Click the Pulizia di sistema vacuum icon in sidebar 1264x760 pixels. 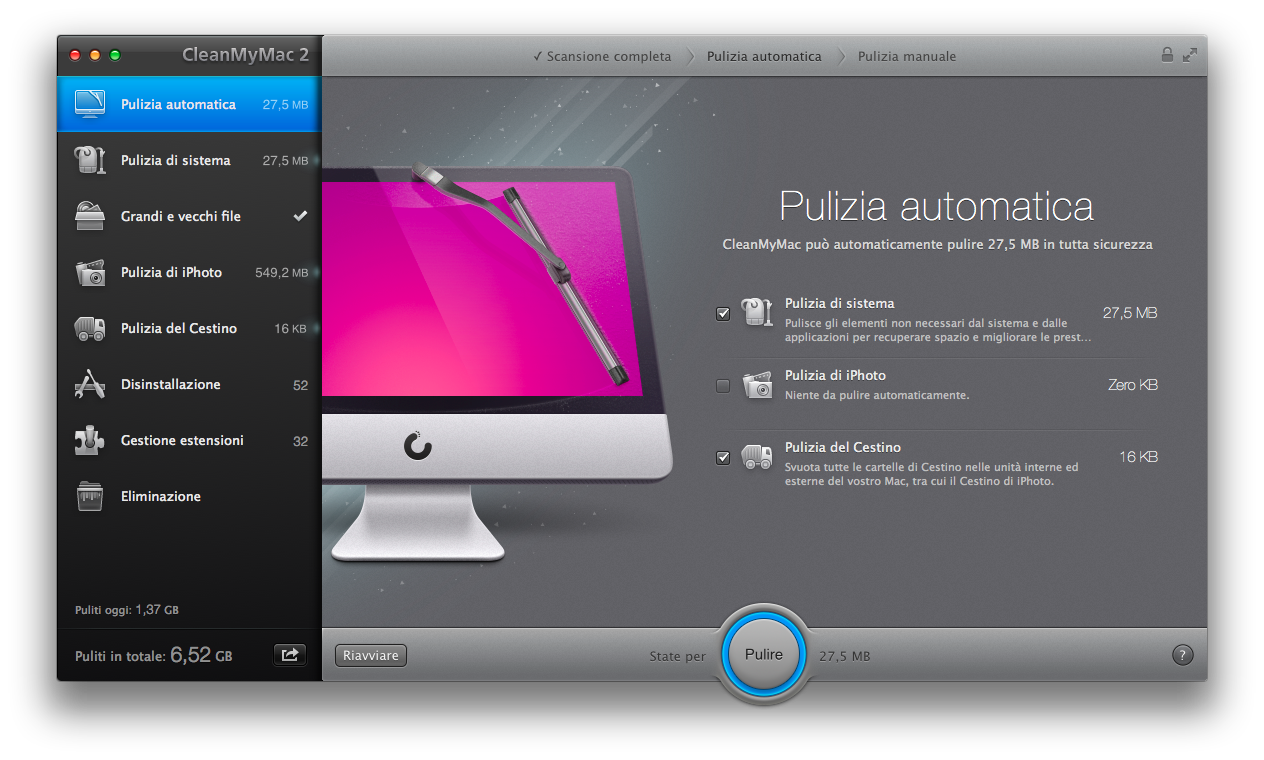(x=90, y=160)
